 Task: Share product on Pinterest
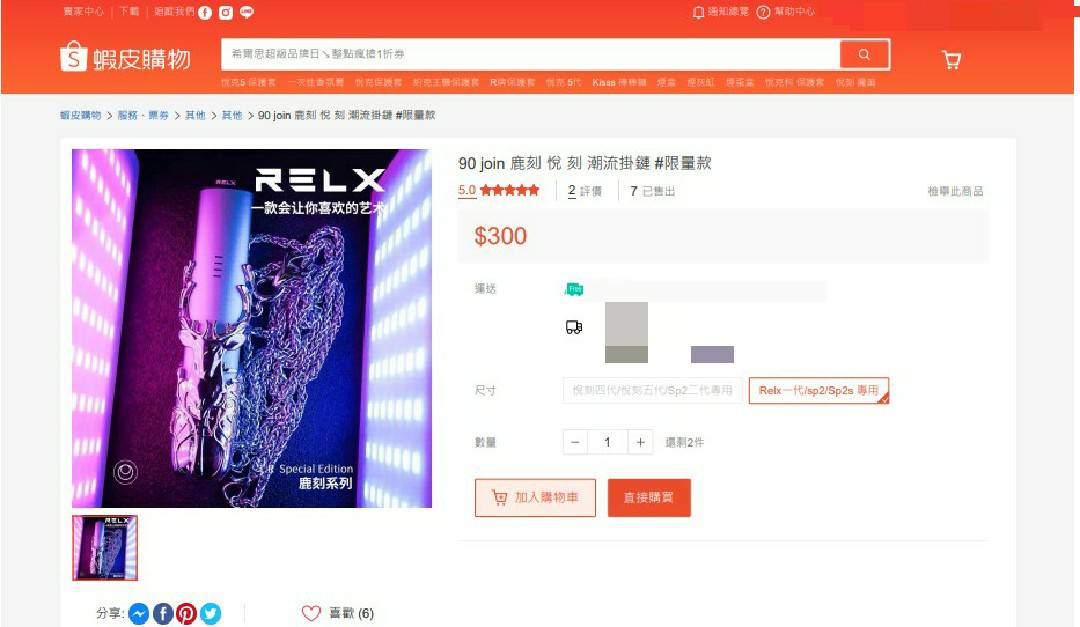pos(186,613)
